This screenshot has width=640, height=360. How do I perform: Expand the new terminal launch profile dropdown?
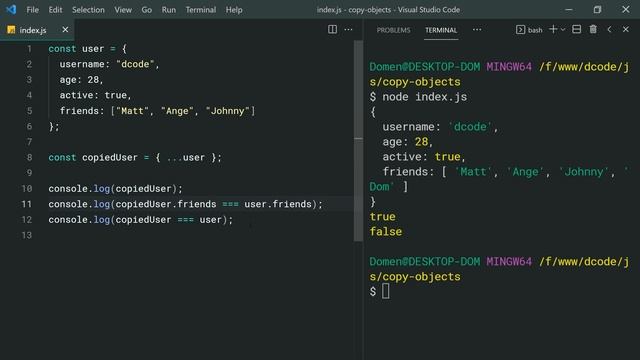coord(563,29)
